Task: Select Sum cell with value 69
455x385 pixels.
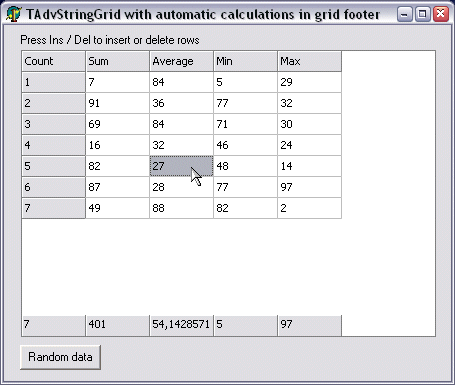Action: point(117,124)
